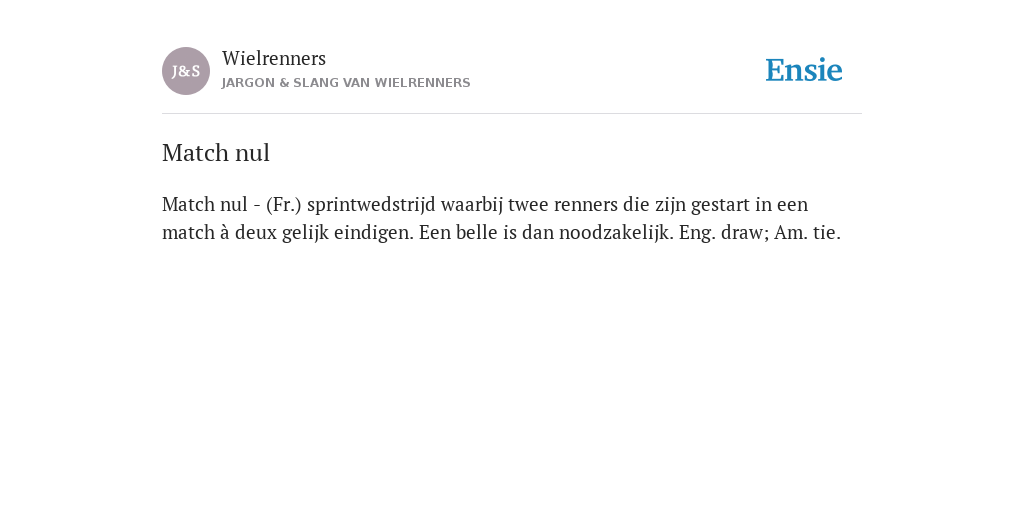Click the Match nul heading

[x=216, y=153]
